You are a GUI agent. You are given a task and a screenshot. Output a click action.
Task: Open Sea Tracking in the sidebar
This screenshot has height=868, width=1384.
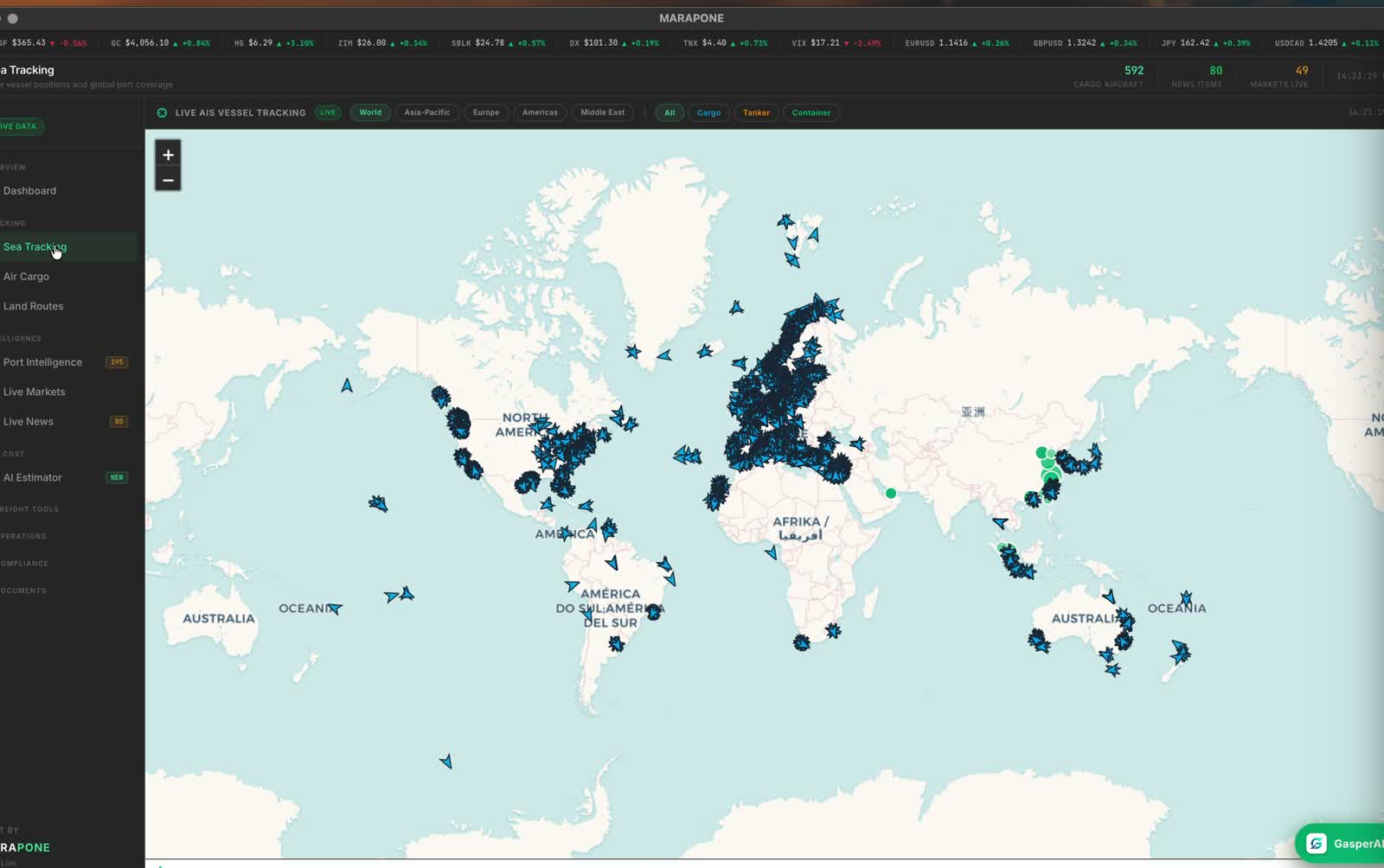click(68, 246)
